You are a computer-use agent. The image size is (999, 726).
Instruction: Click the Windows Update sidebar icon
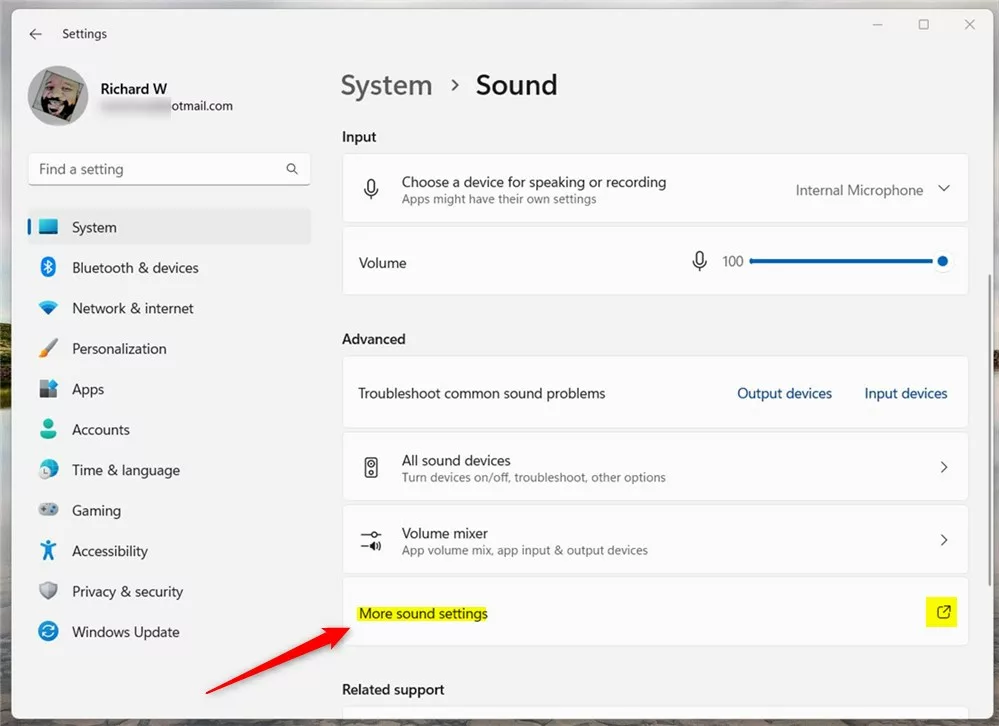tap(48, 632)
